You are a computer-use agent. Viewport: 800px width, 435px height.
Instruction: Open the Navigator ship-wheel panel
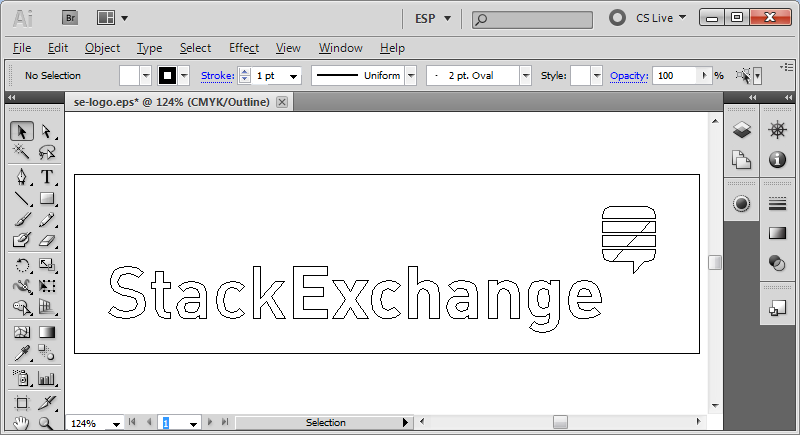click(x=777, y=130)
